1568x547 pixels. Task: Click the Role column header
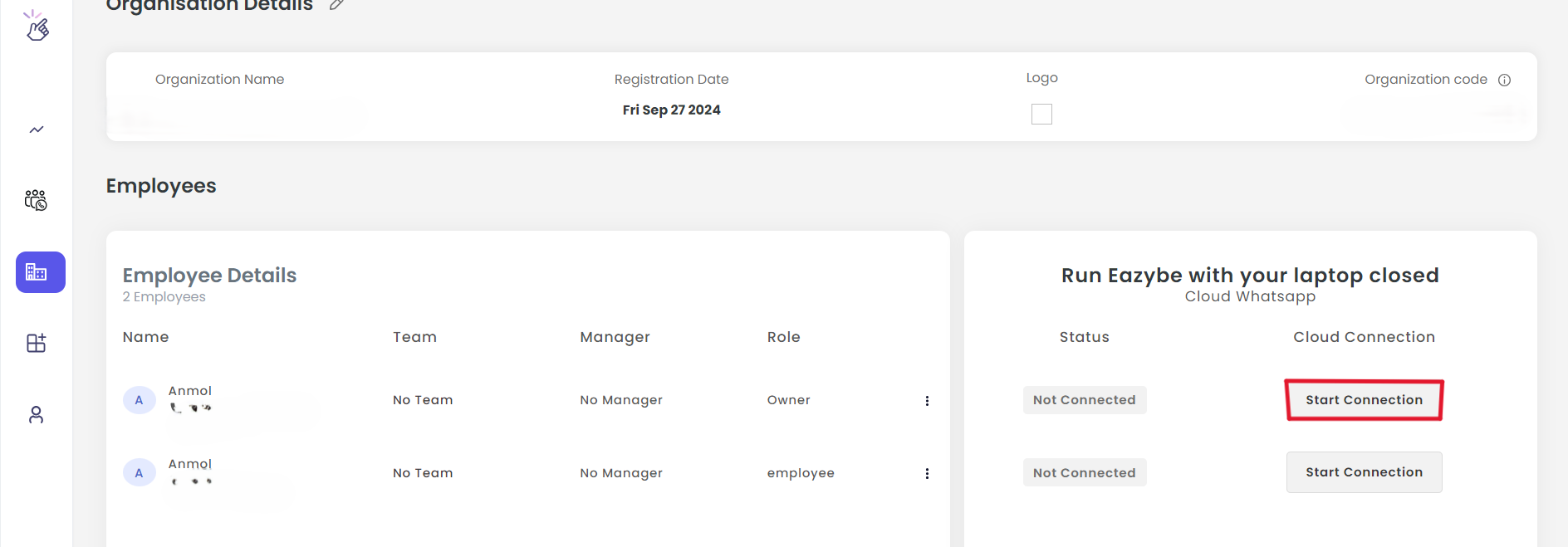tap(784, 337)
